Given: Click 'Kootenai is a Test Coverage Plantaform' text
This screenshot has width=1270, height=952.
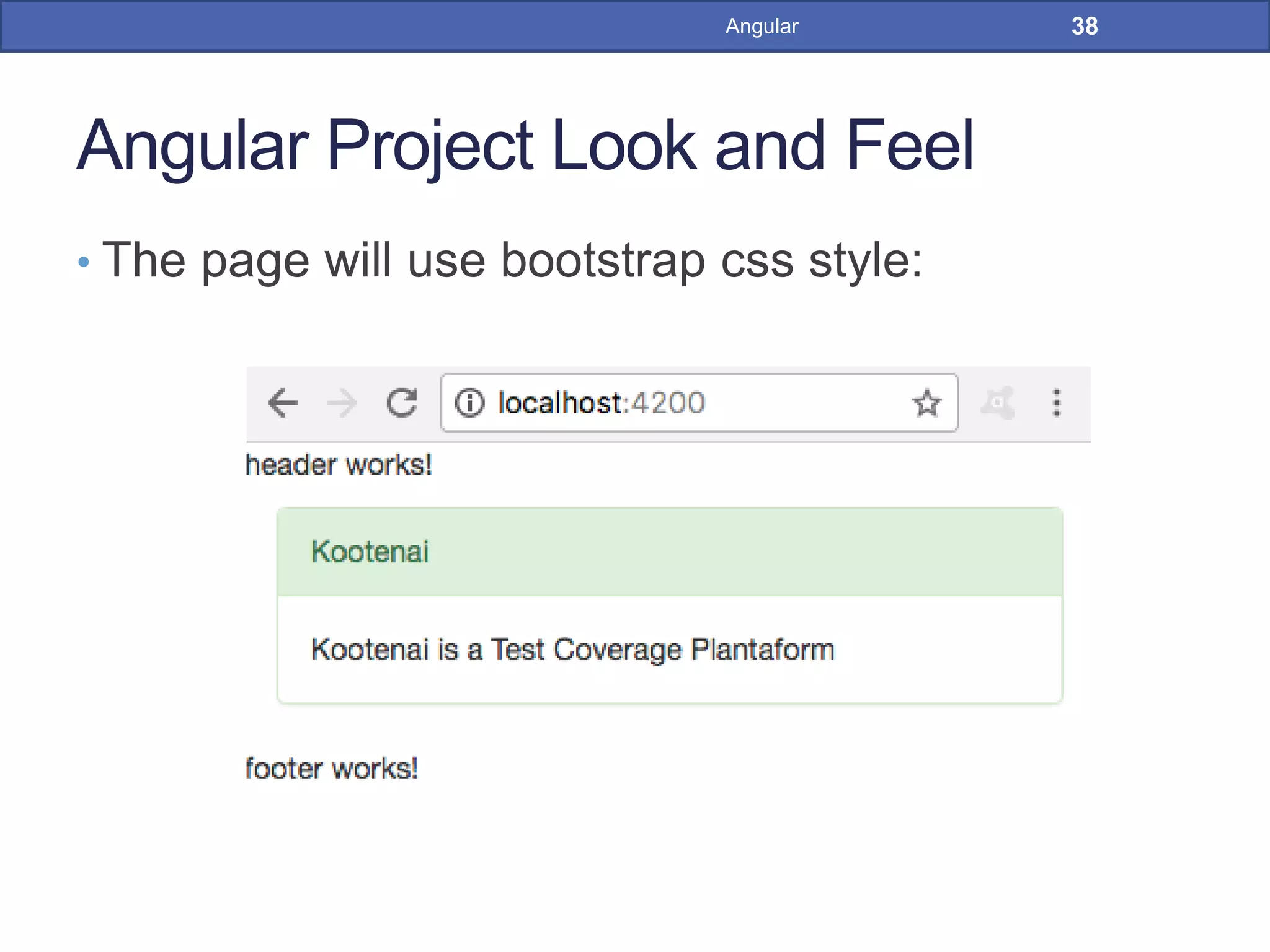Looking at the screenshot, I should coord(572,650).
